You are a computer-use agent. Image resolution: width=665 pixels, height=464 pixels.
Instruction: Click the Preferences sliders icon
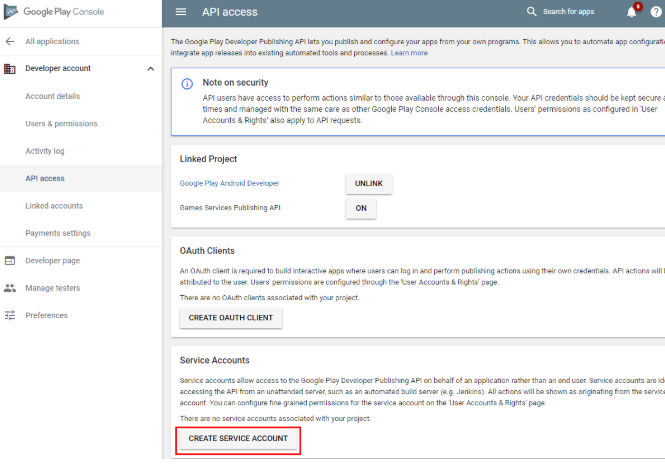pos(10,315)
